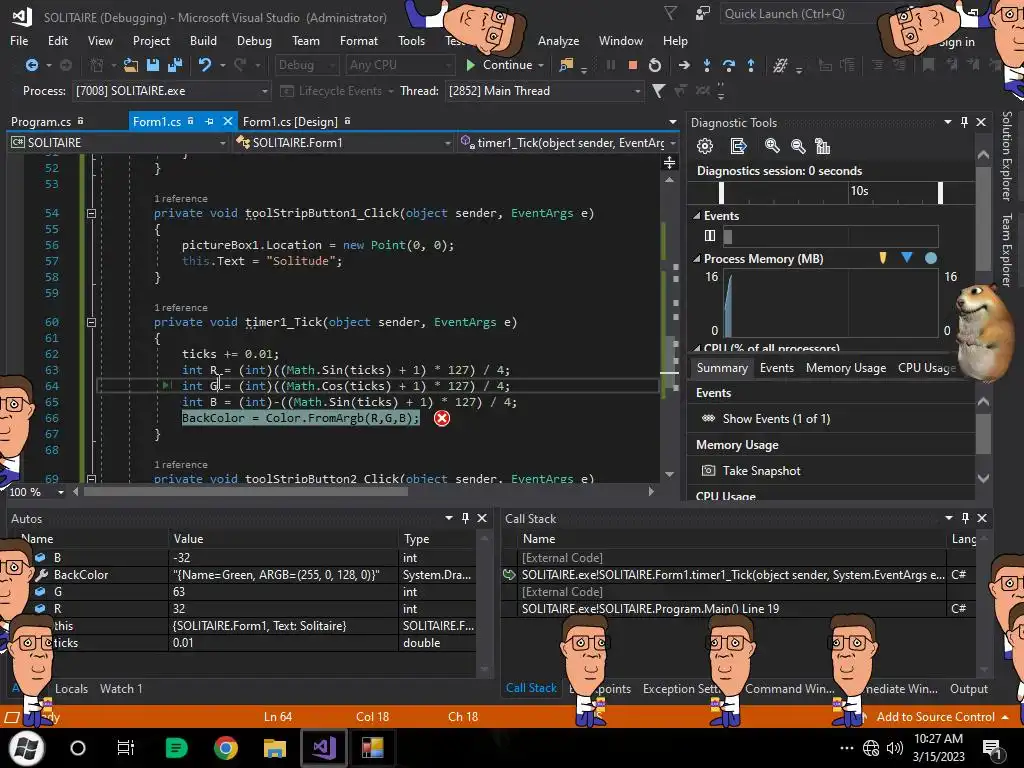Click Show Events (1 of 1) link

[x=776, y=419]
